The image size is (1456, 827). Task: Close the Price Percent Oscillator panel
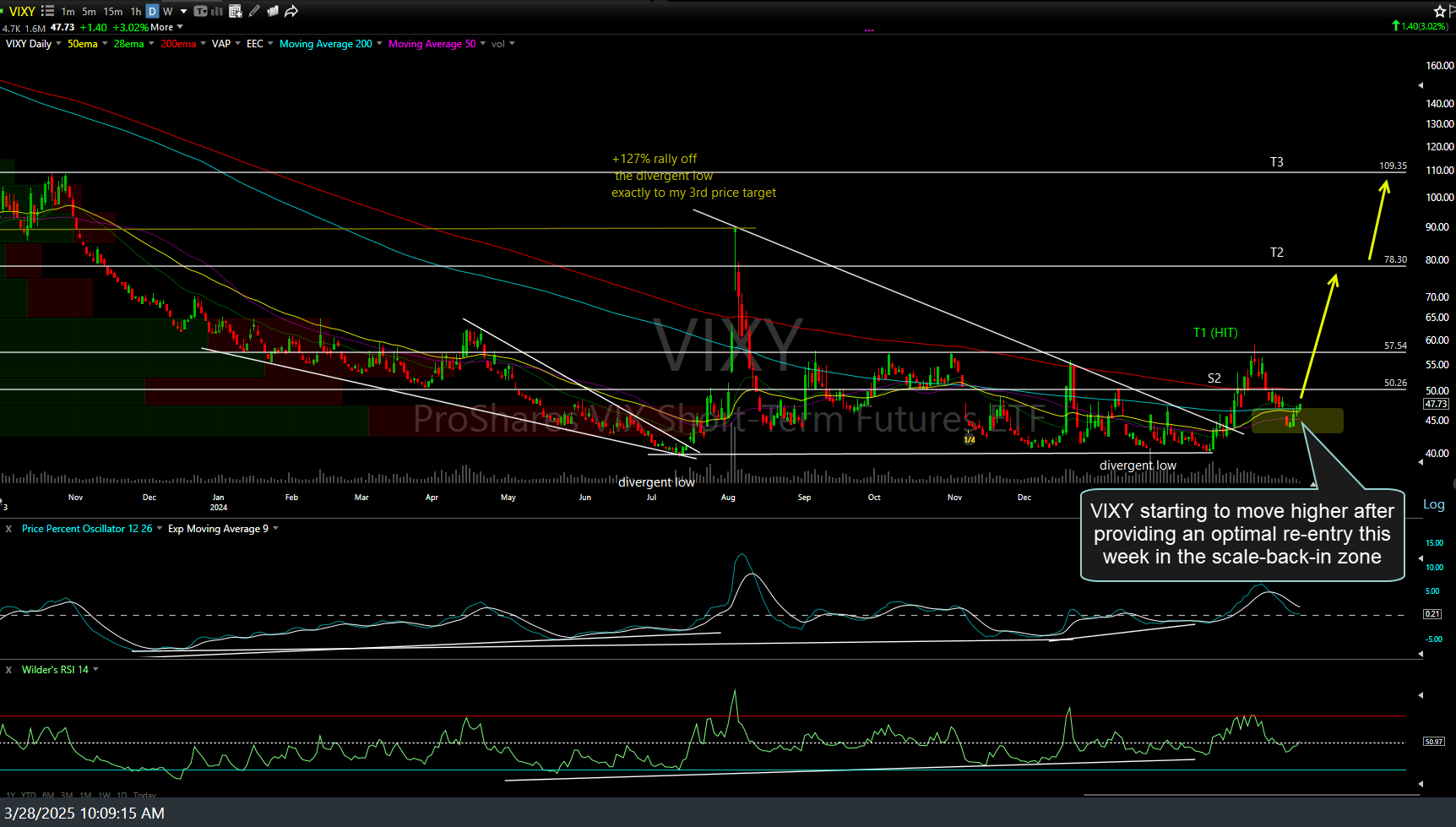(x=8, y=529)
